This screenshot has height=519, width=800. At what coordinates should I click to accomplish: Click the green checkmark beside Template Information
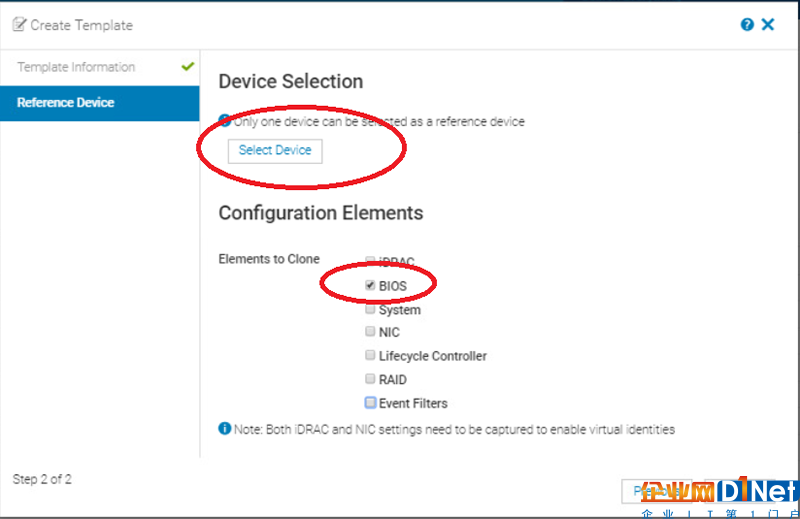188,66
